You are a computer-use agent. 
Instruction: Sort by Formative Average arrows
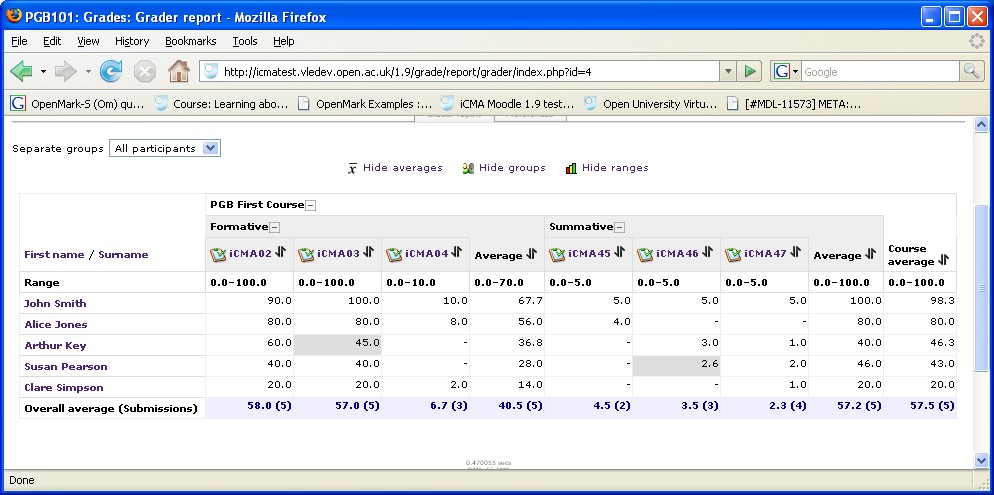(x=531, y=255)
